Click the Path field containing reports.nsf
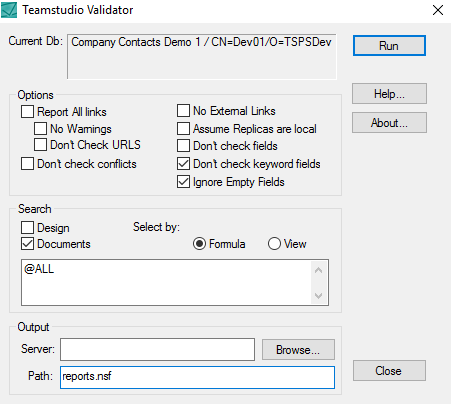This screenshot has width=451, height=404. tap(197, 377)
